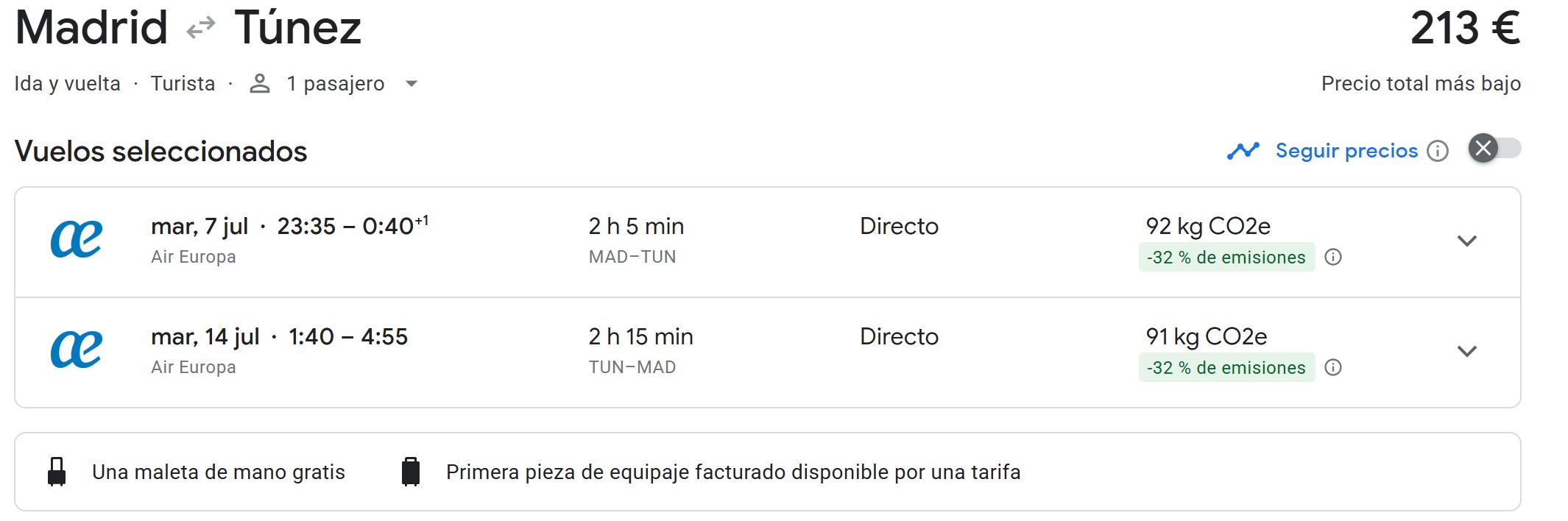Click the 213 € total price
Screen dimensions: 1568x521
[1465, 28]
